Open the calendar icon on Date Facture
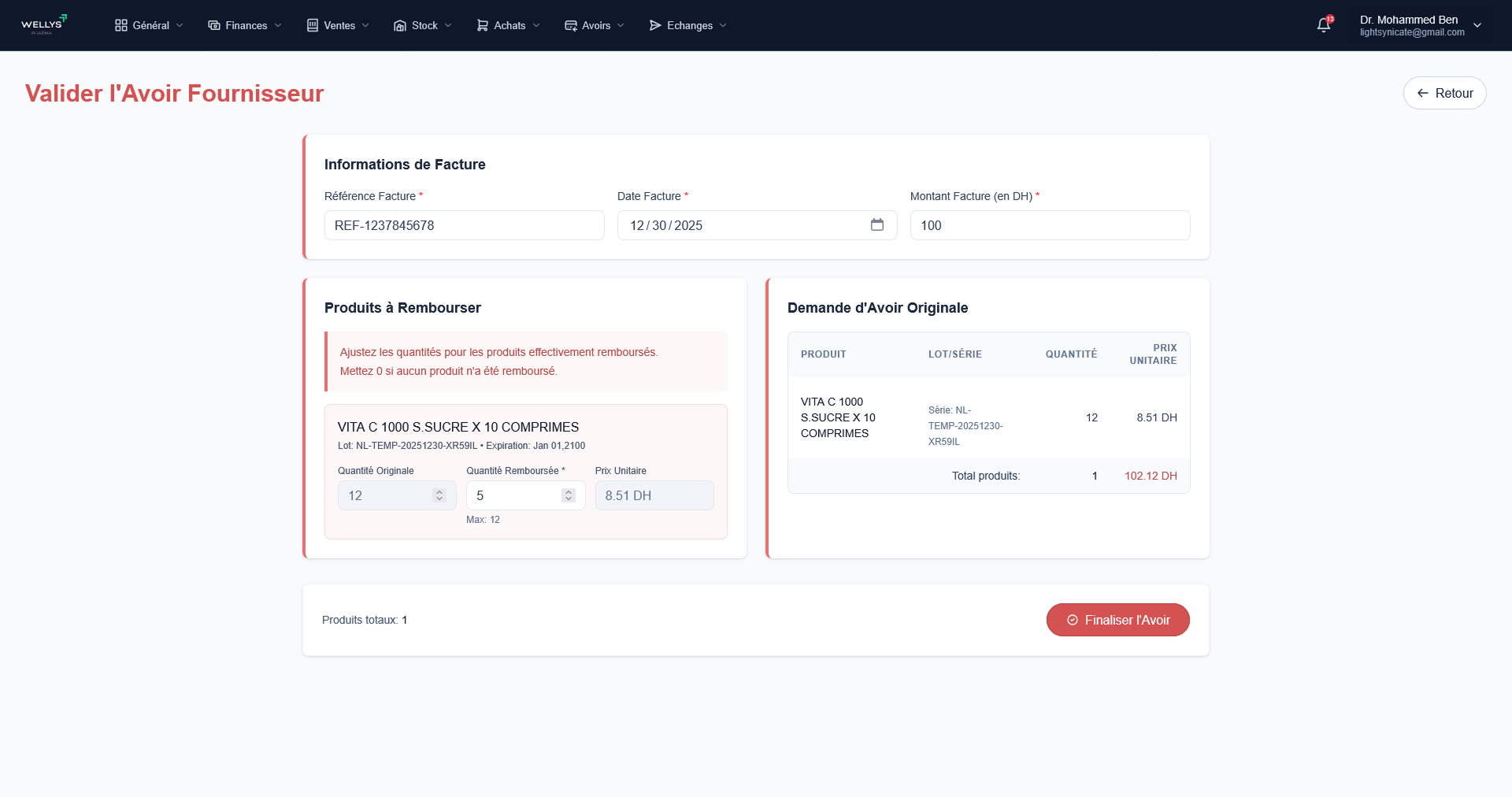The width and height of the screenshot is (1512, 797). pos(876,224)
